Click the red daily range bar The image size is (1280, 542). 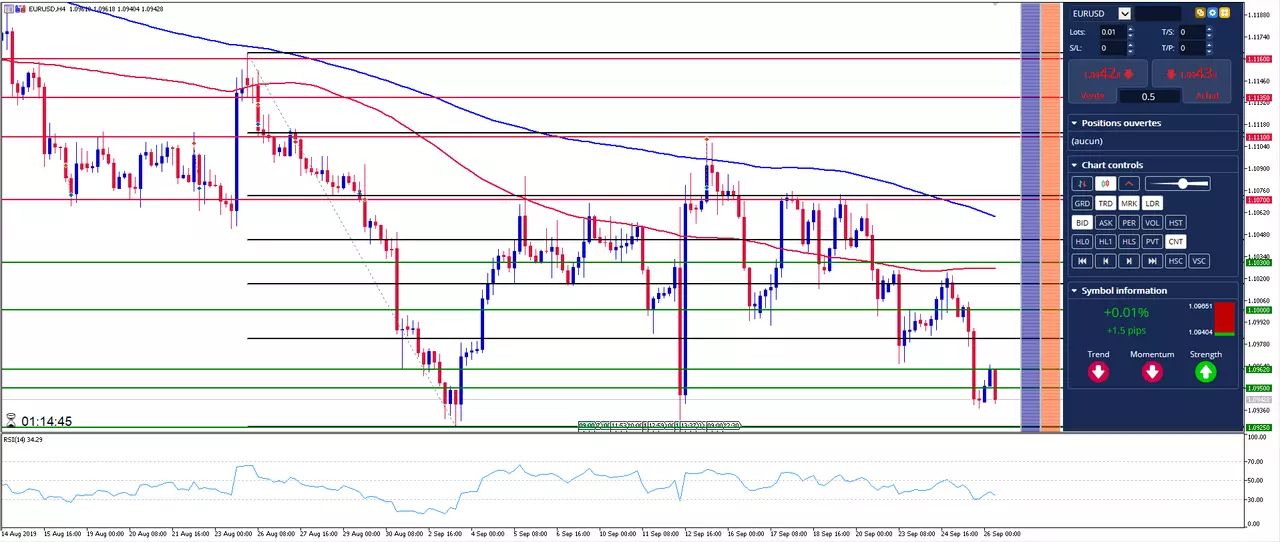(x=1224, y=317)
